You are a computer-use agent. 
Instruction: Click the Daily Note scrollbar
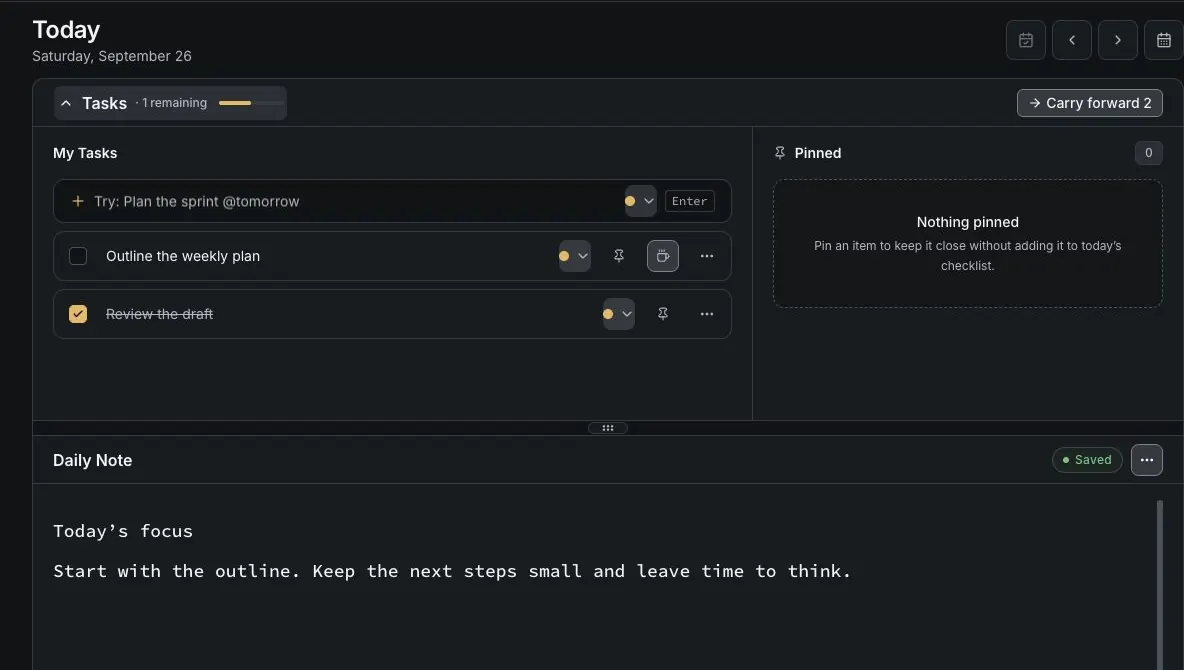1160,585
